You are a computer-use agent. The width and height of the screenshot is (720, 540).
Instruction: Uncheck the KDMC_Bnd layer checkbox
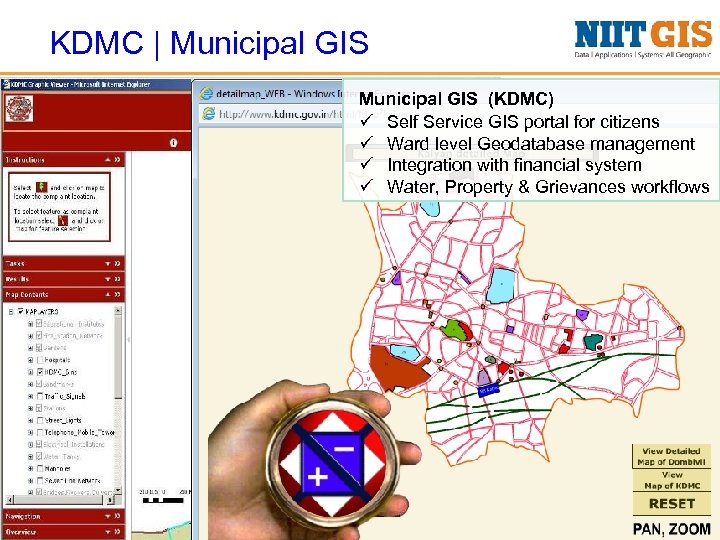point(40,372)
